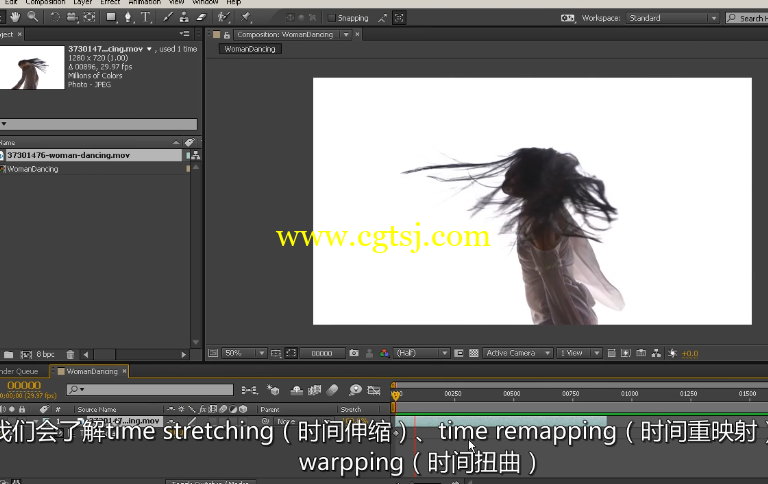Delete selected project item with trash icon
The image size is (768, 484).
70,354
